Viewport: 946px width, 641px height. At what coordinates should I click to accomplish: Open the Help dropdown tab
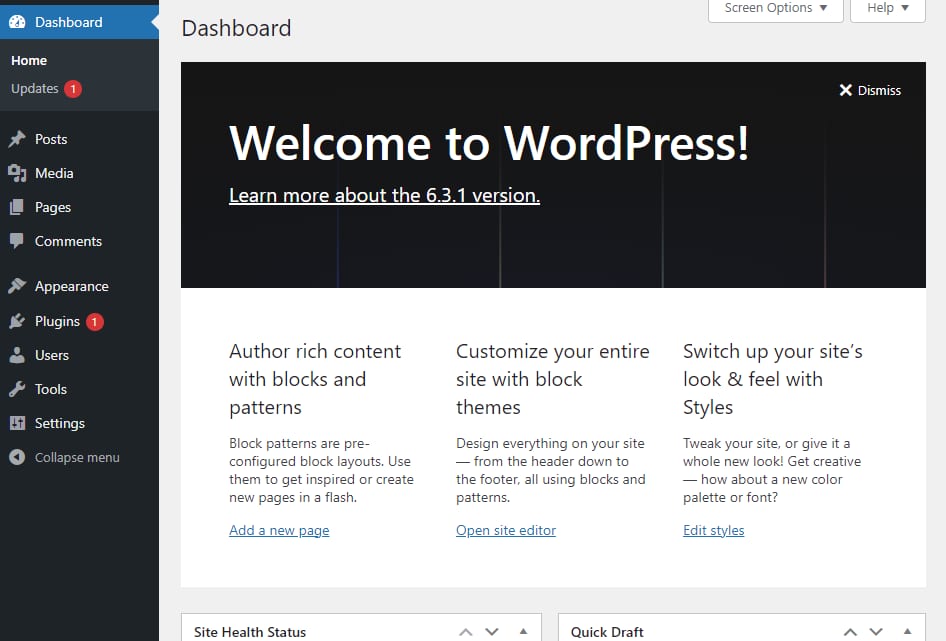(x=887, y=8)
